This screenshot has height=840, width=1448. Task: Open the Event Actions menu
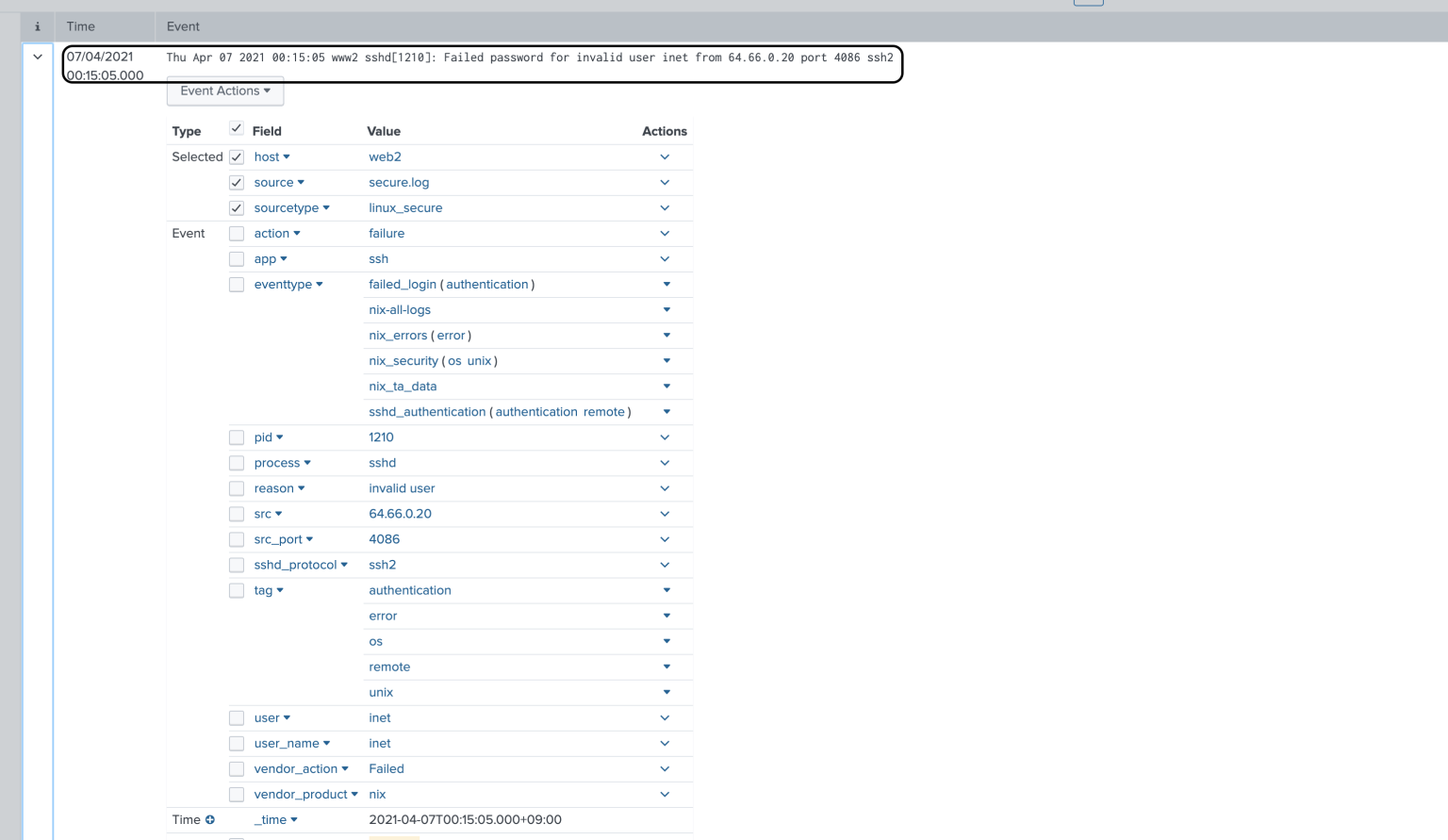224,91
